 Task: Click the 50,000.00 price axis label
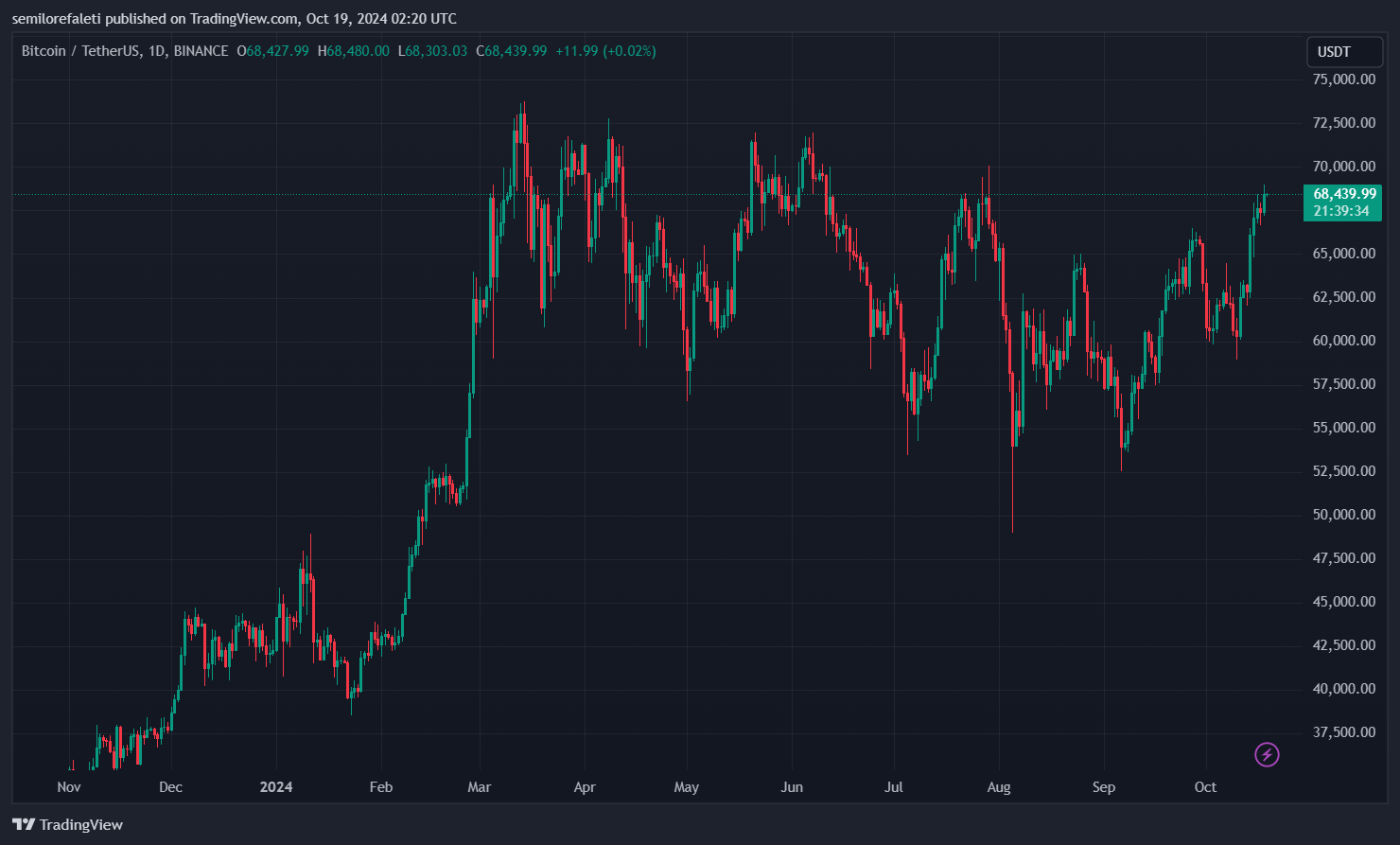(1344, 515)
